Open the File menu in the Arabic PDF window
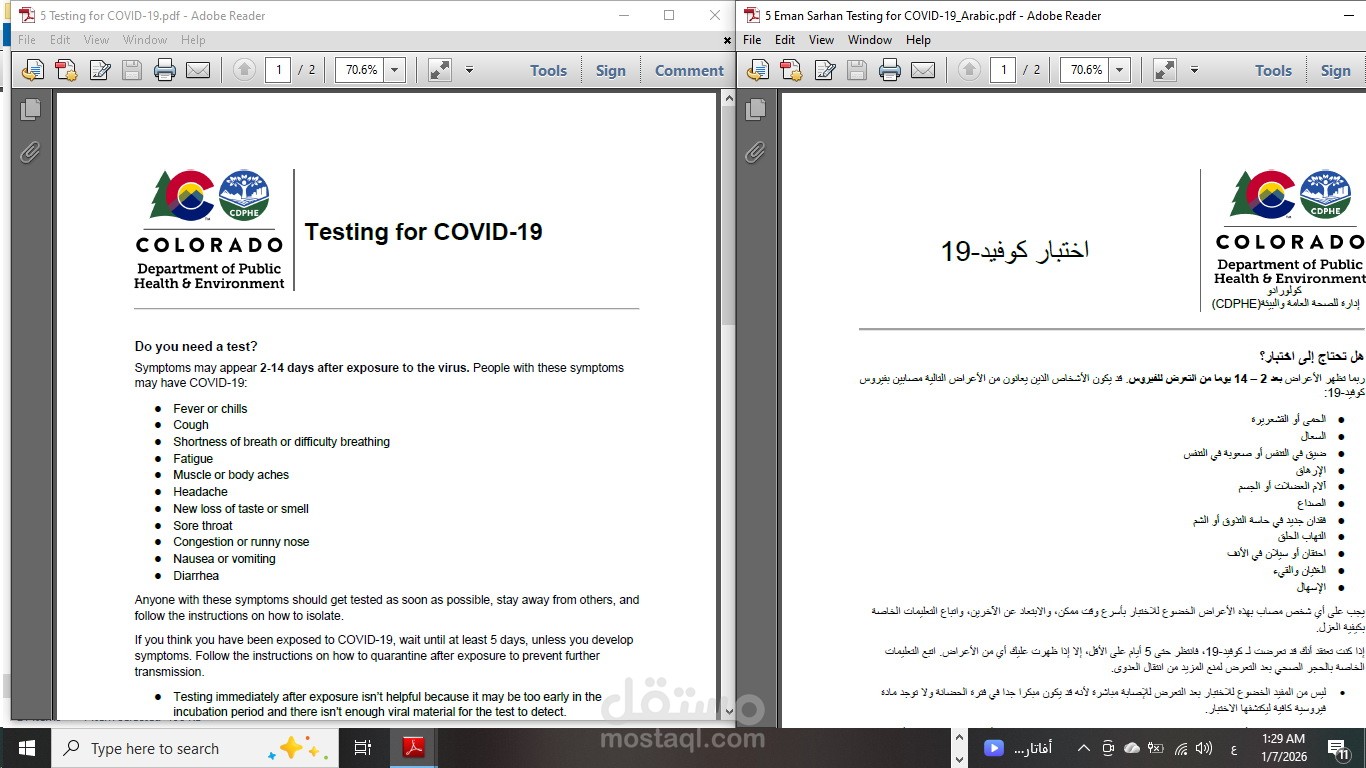Viewport: 1366px width, 768px height. (752, 40)
